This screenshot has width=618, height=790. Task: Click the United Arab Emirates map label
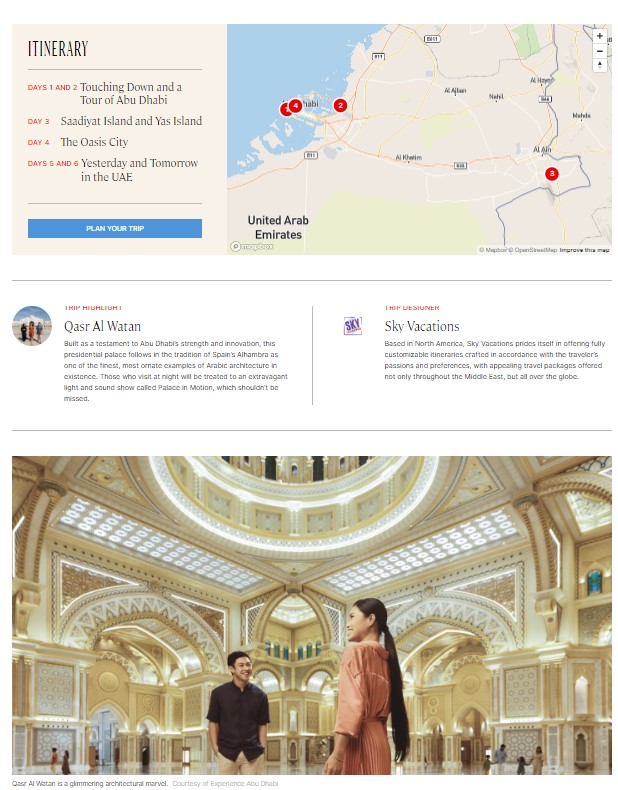click(278, 227)
